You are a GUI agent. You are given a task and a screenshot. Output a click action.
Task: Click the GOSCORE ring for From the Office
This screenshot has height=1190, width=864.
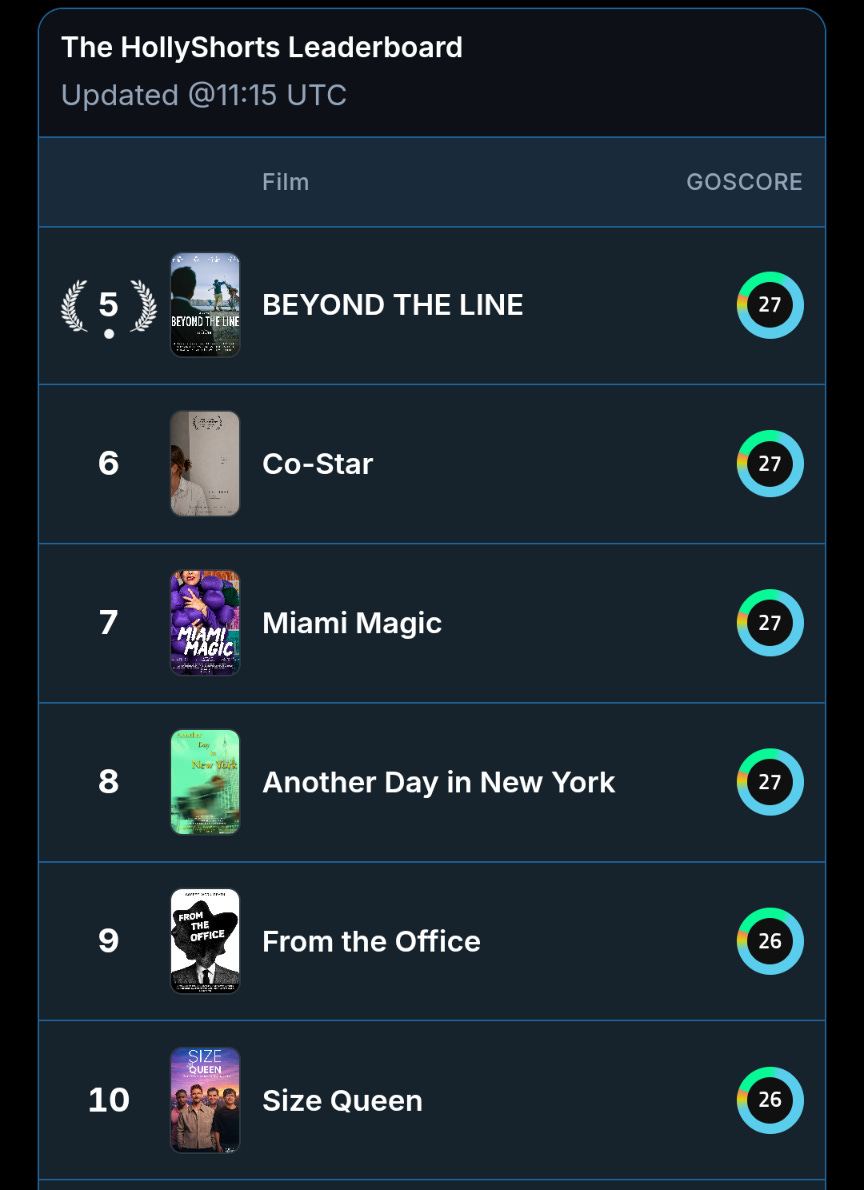[770, 941]
